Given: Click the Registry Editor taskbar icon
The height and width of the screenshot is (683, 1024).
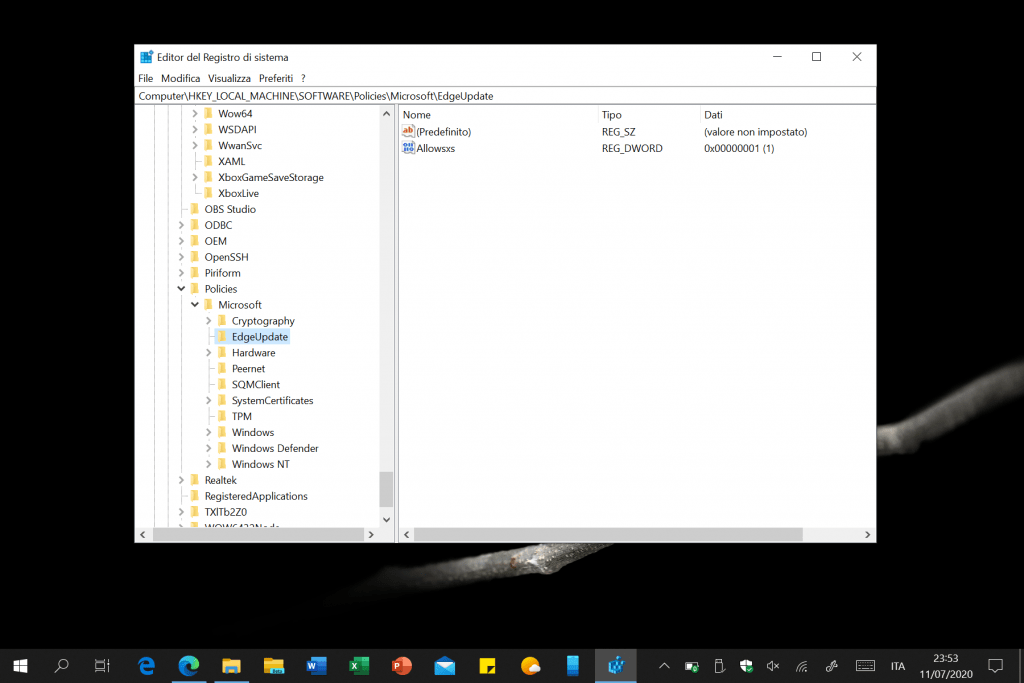Looking at the screenshot, I should tap(616, 665).
